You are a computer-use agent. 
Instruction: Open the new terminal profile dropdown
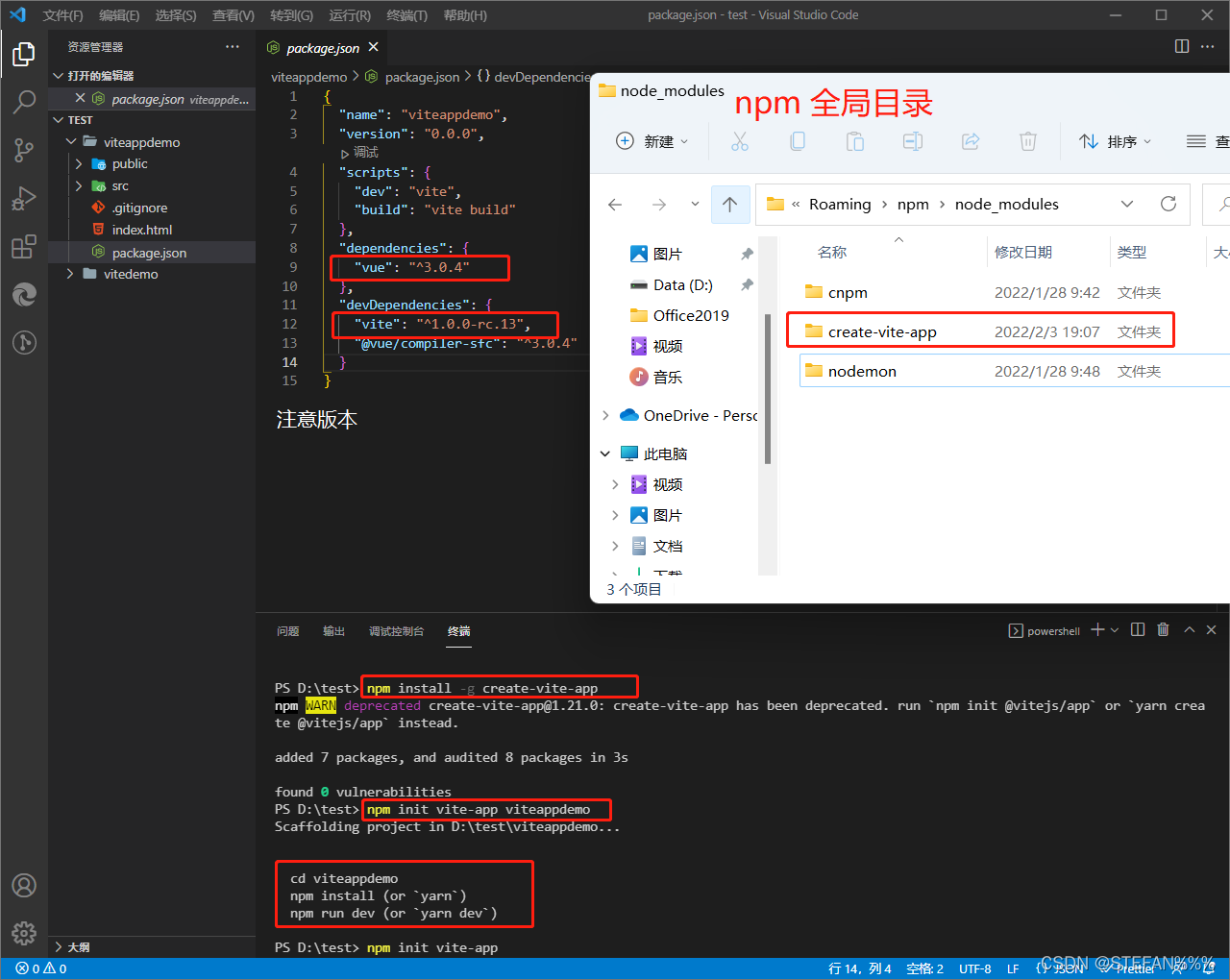tap(1115, 630)
